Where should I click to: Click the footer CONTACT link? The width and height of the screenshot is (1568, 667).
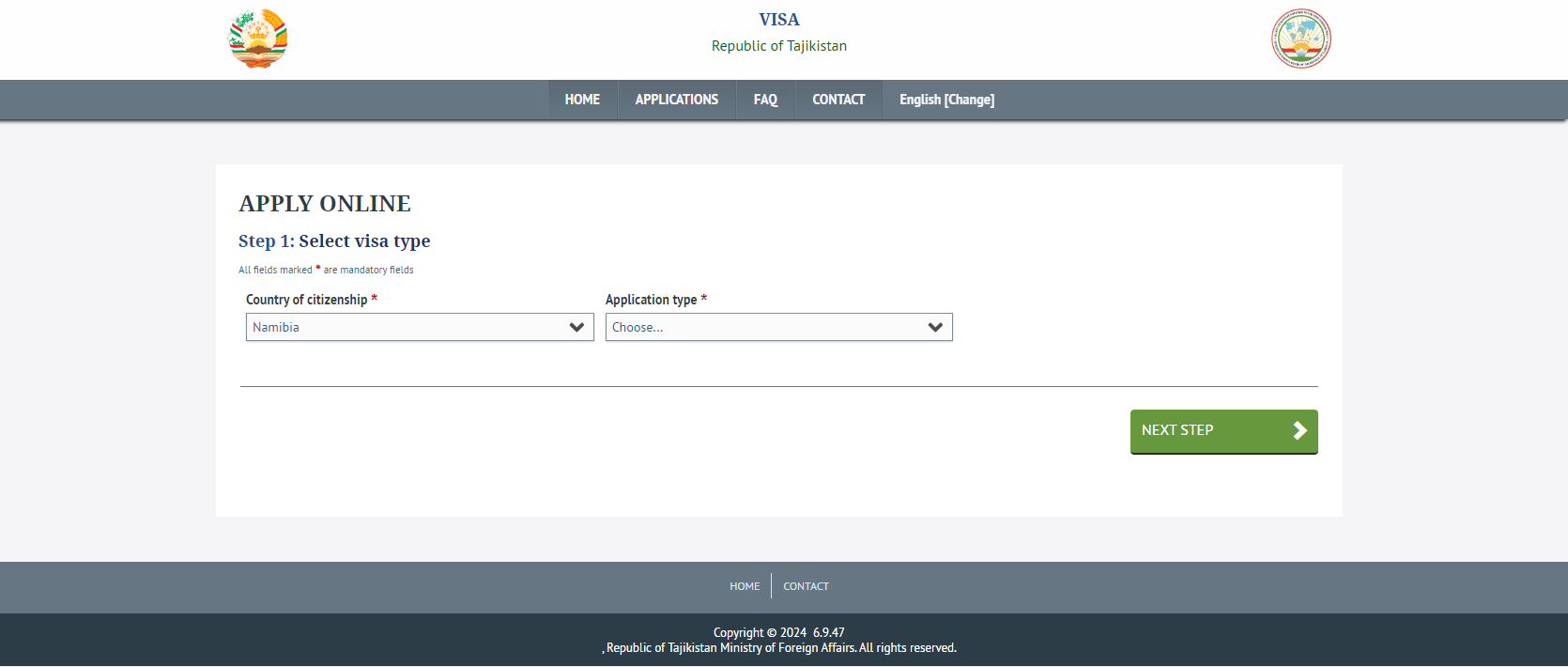point(806,586)
